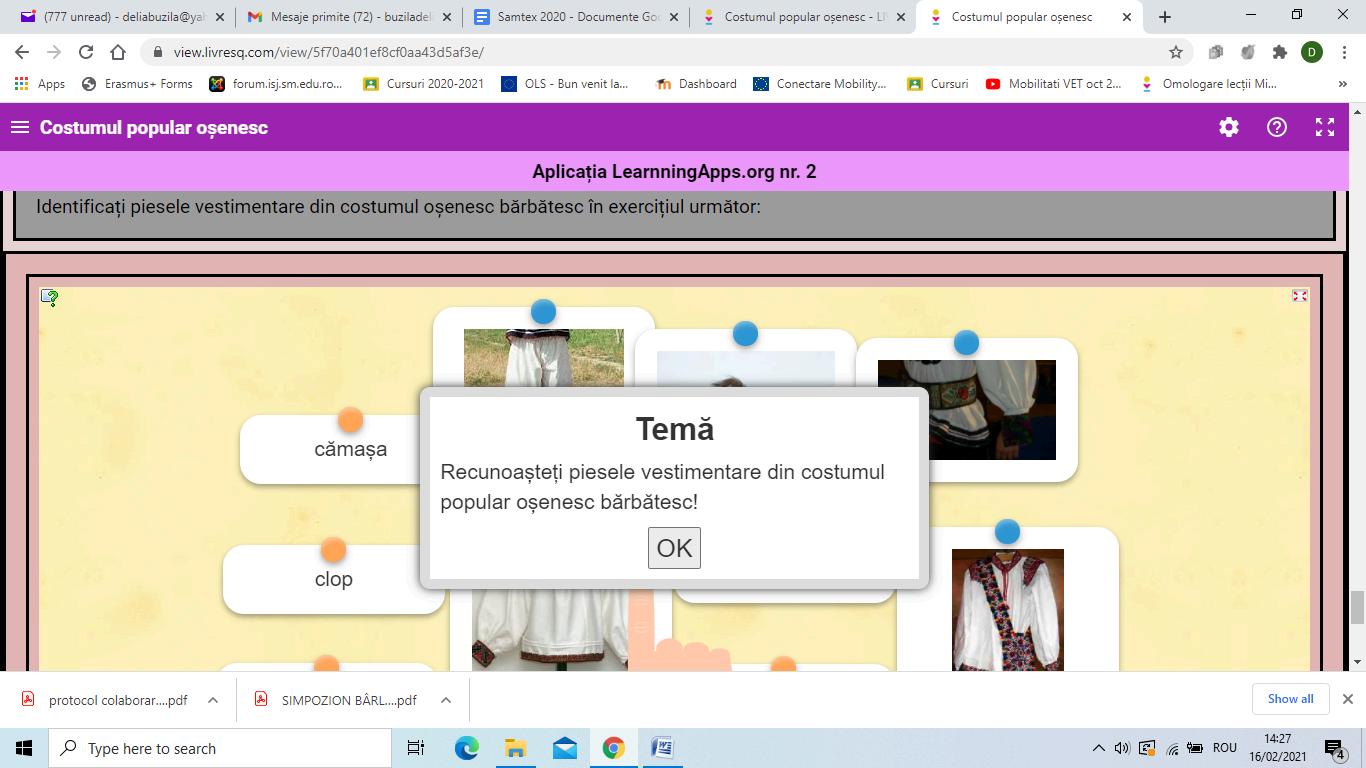
Task: Open Omologare lecții bookmark
Action: tap(1208, 84)
